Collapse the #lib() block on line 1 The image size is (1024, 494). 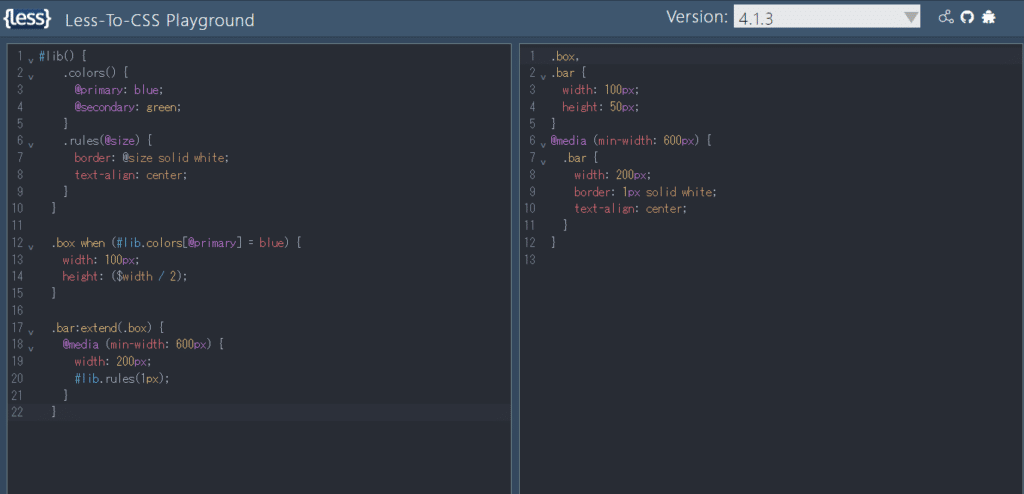click(31, 59)
